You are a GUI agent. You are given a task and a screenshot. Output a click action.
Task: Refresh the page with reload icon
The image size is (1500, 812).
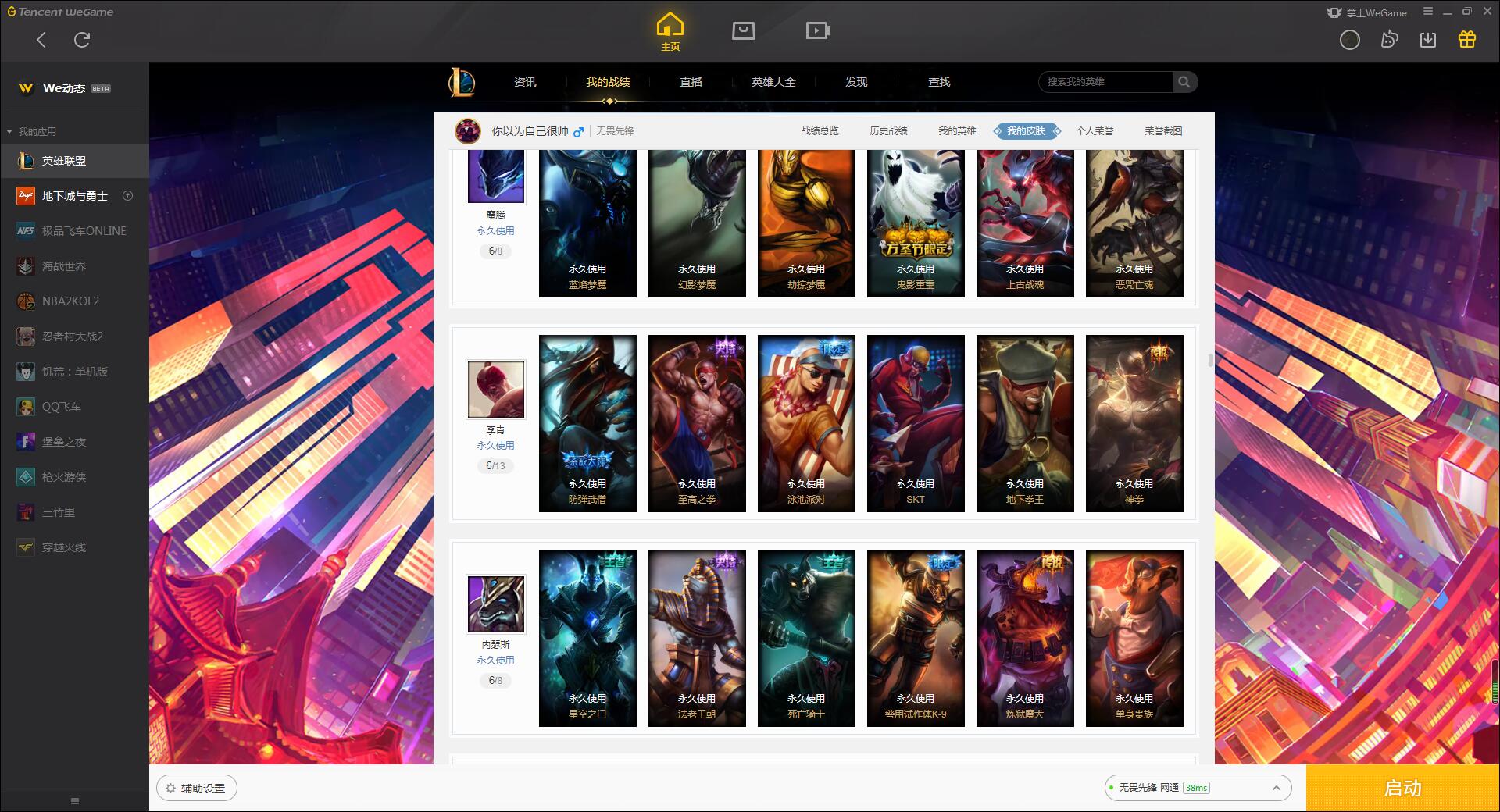[82, 40]
